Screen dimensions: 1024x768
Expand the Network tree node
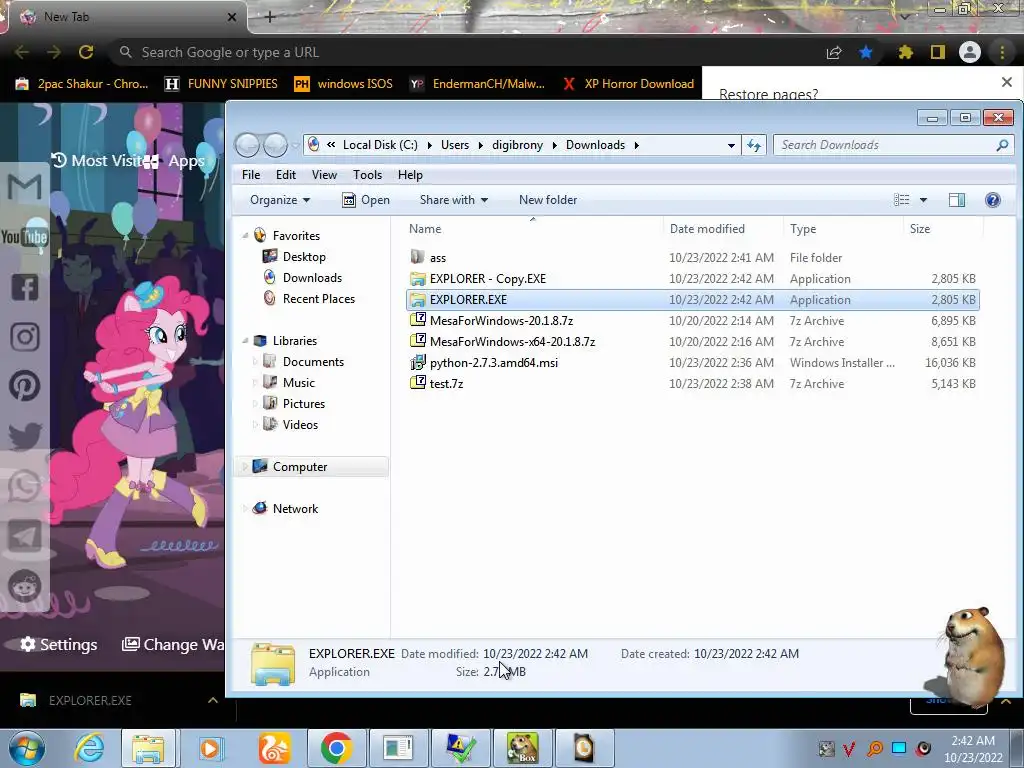(x=246, y=508)
